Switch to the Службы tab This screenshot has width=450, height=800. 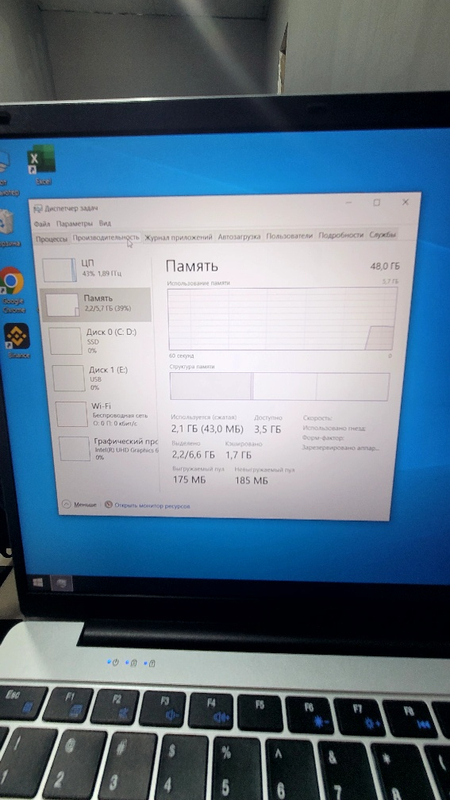[383, 235]
